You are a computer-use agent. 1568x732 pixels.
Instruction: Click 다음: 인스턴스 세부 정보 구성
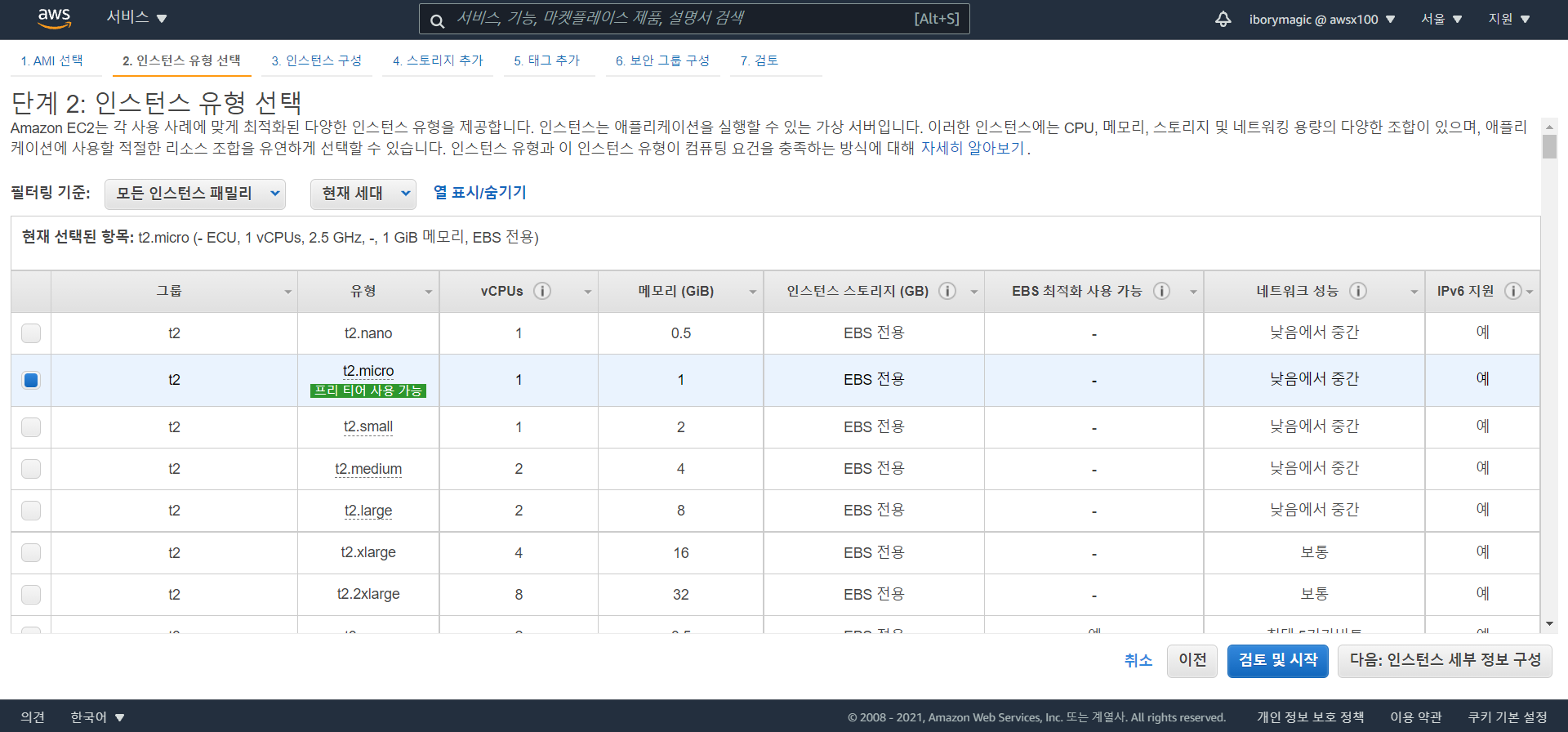1445,660
